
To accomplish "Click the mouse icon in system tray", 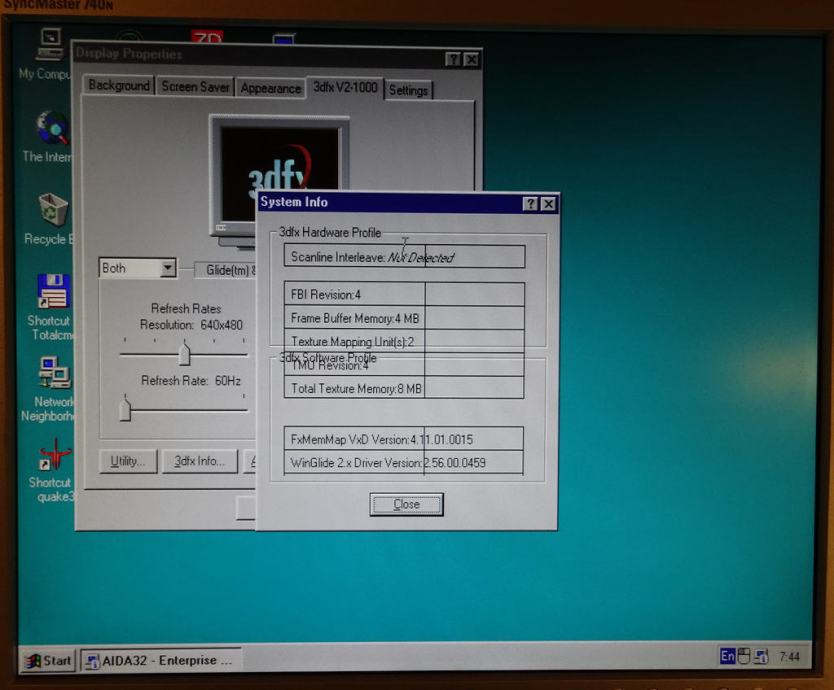I will 744,656.
